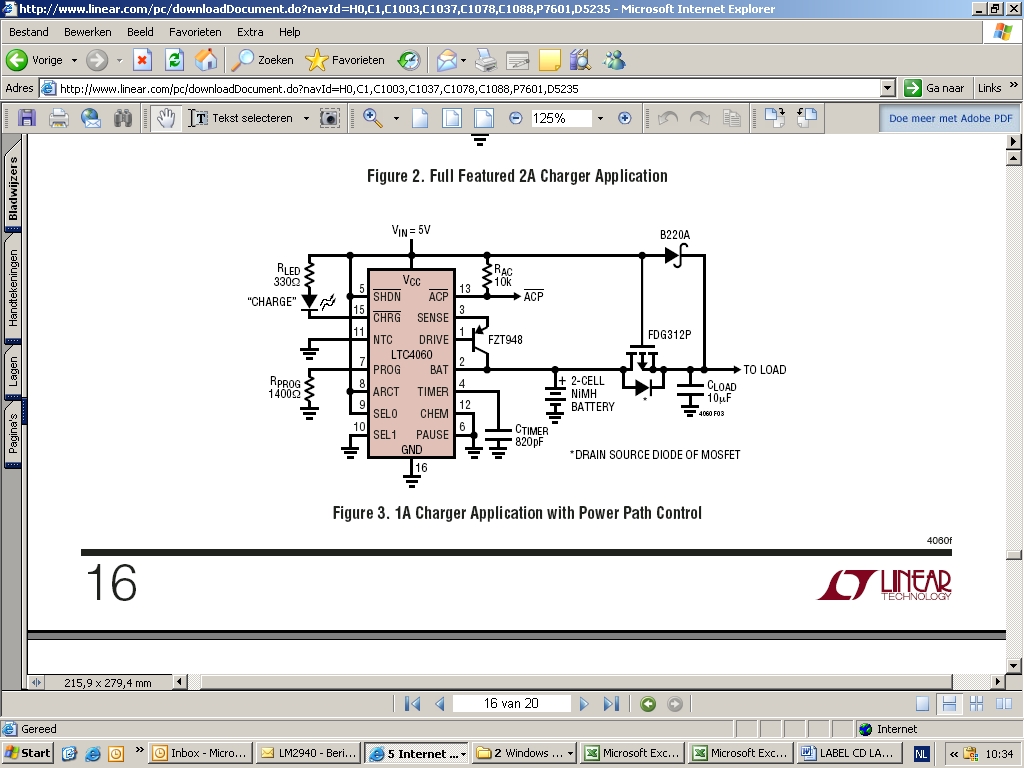Click the Save a copy icon in Adobe toolbar
The height and width of the screenshot is (768, 1024).
[x=27, y=118]
